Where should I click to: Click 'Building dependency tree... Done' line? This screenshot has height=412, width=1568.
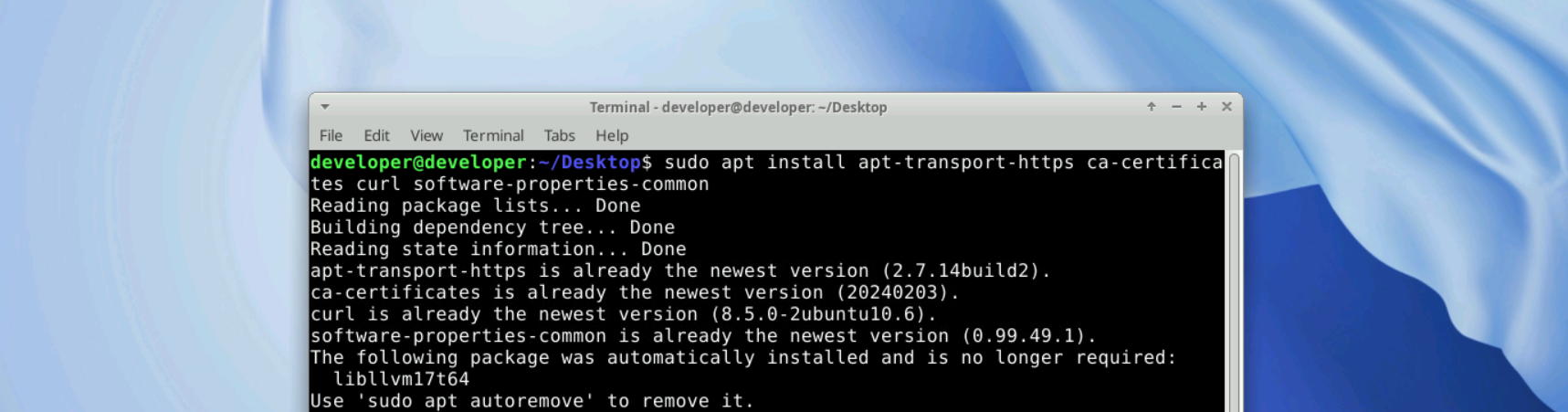pyautogui.click(x=492, y=227)
